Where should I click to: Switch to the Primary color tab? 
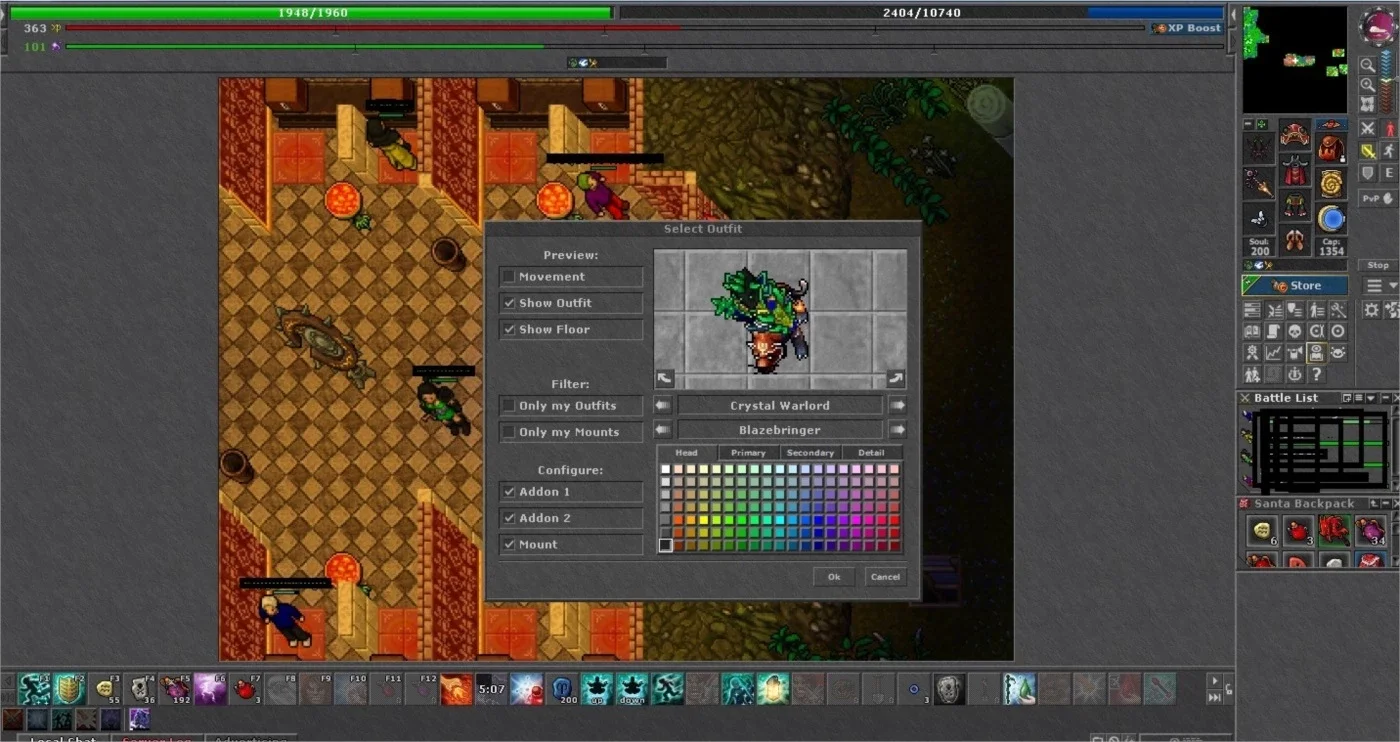tap(748, 453)
